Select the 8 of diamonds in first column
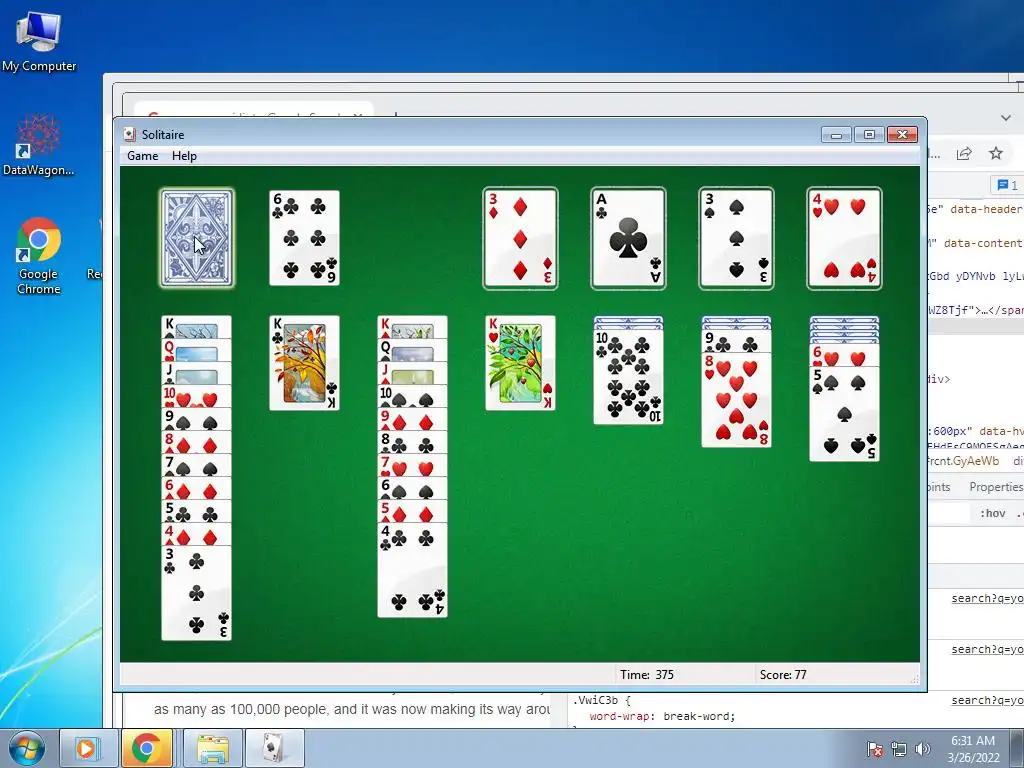The width and height of the screenshot is (1024, 768). click(197, 442)
